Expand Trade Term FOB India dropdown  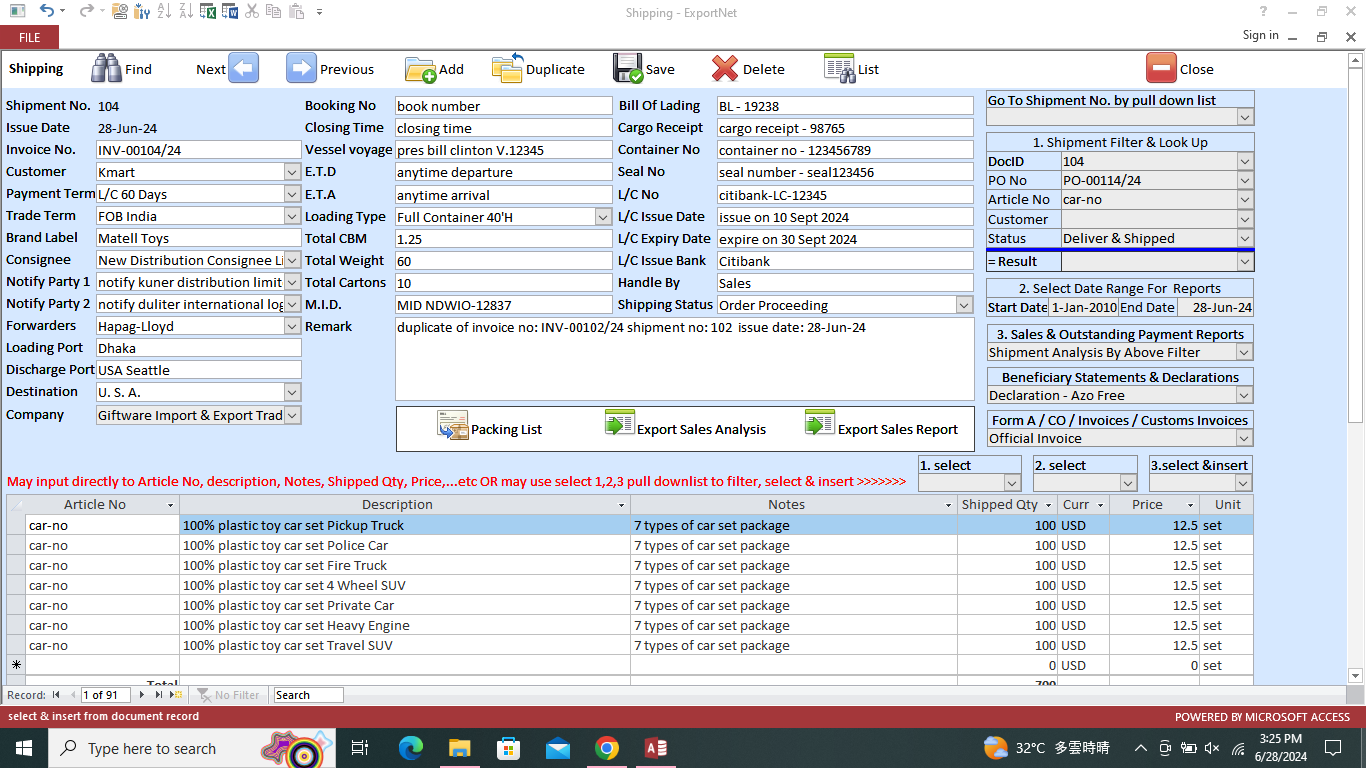point(292,216)
